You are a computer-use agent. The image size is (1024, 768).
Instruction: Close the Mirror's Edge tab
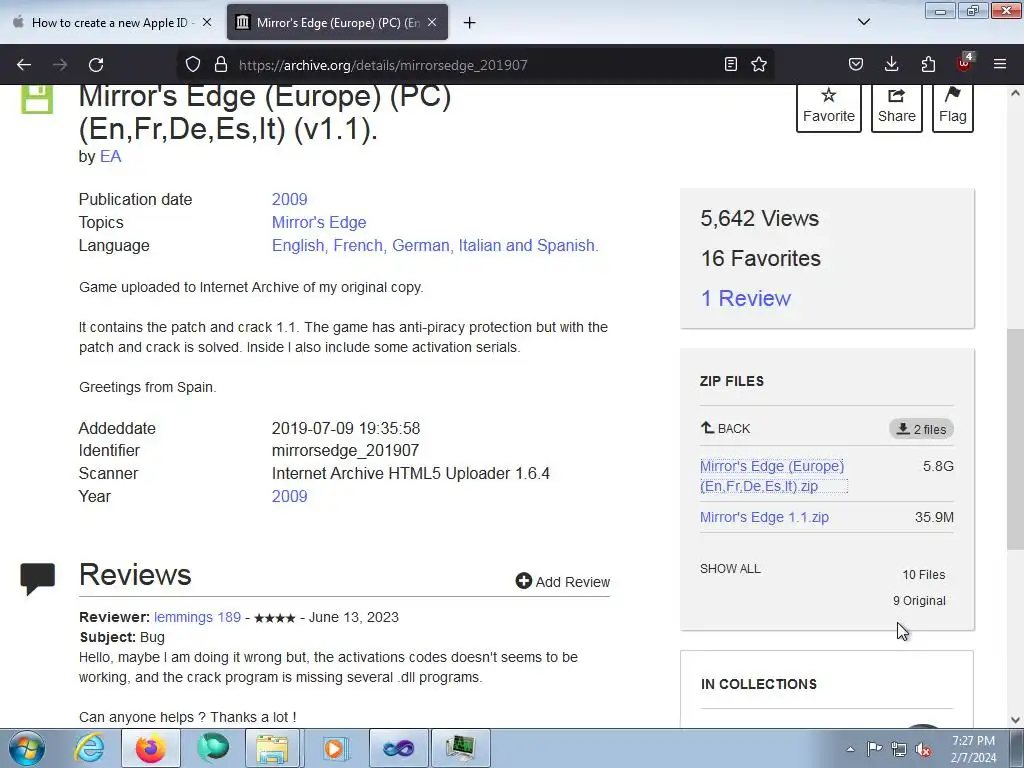432,22
